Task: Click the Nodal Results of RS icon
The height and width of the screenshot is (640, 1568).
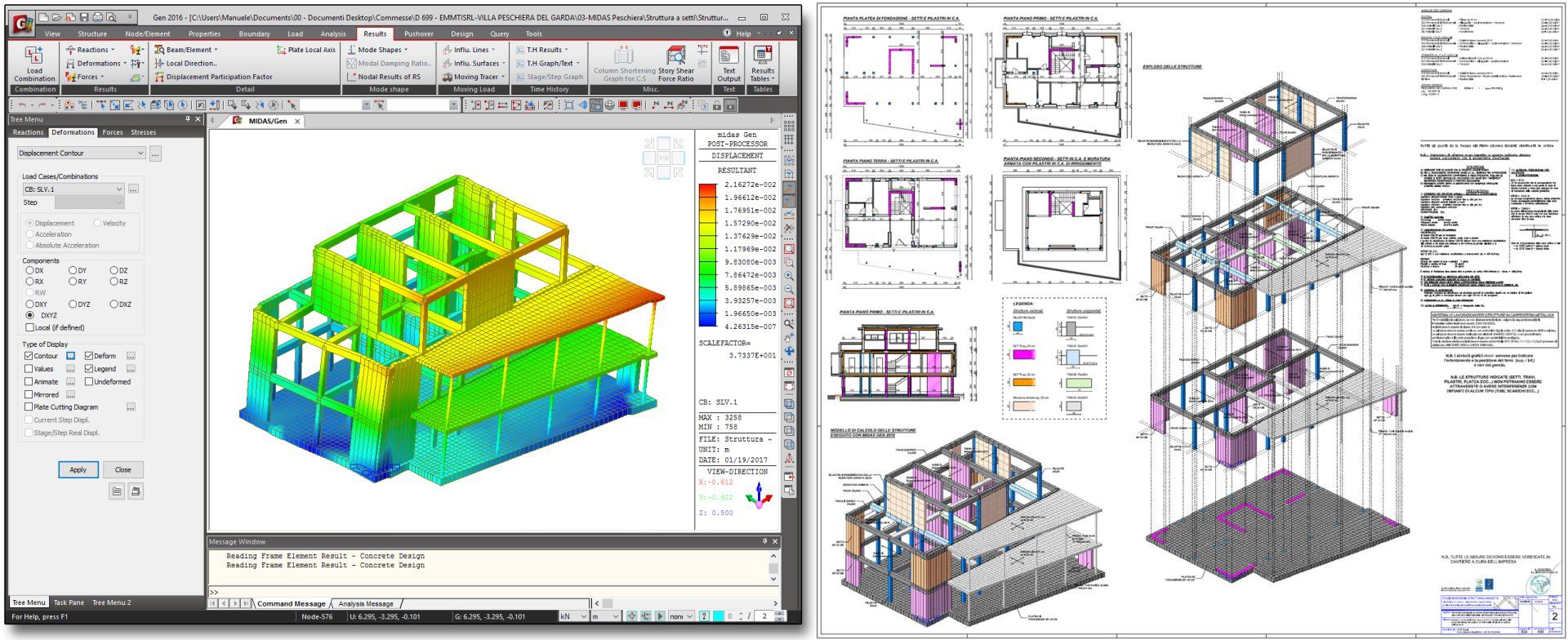Action: [x=351, y=77]
